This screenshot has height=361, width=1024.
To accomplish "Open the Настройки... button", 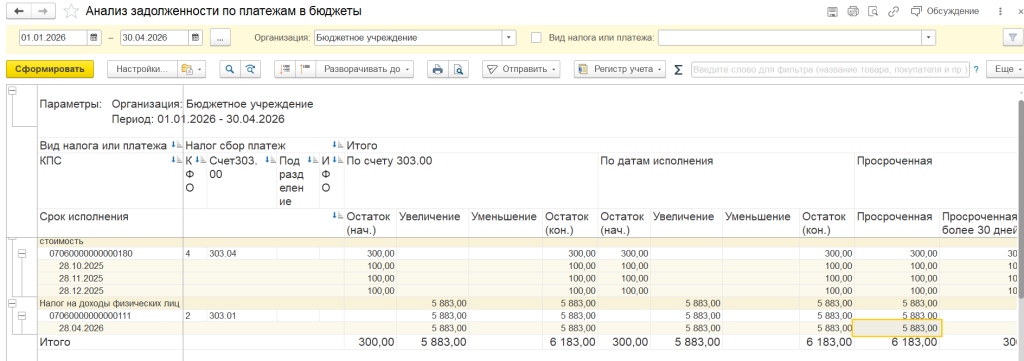I will (142, 69).
